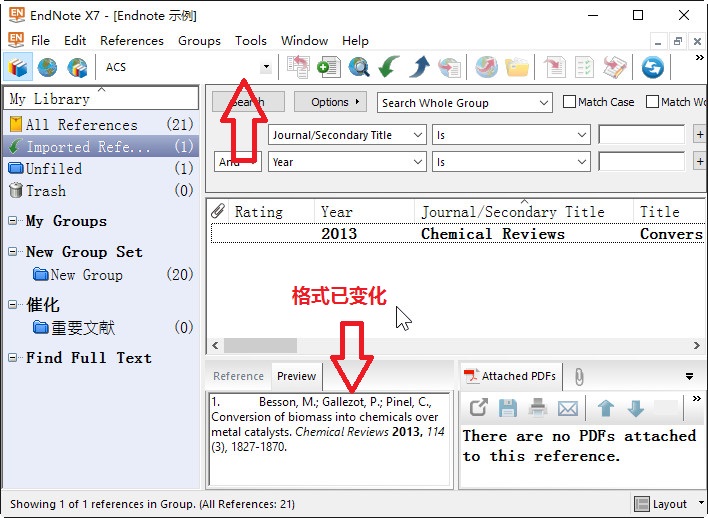Switch to the Preview tab
The image size is (708, 518).
(x=296, y=376)
